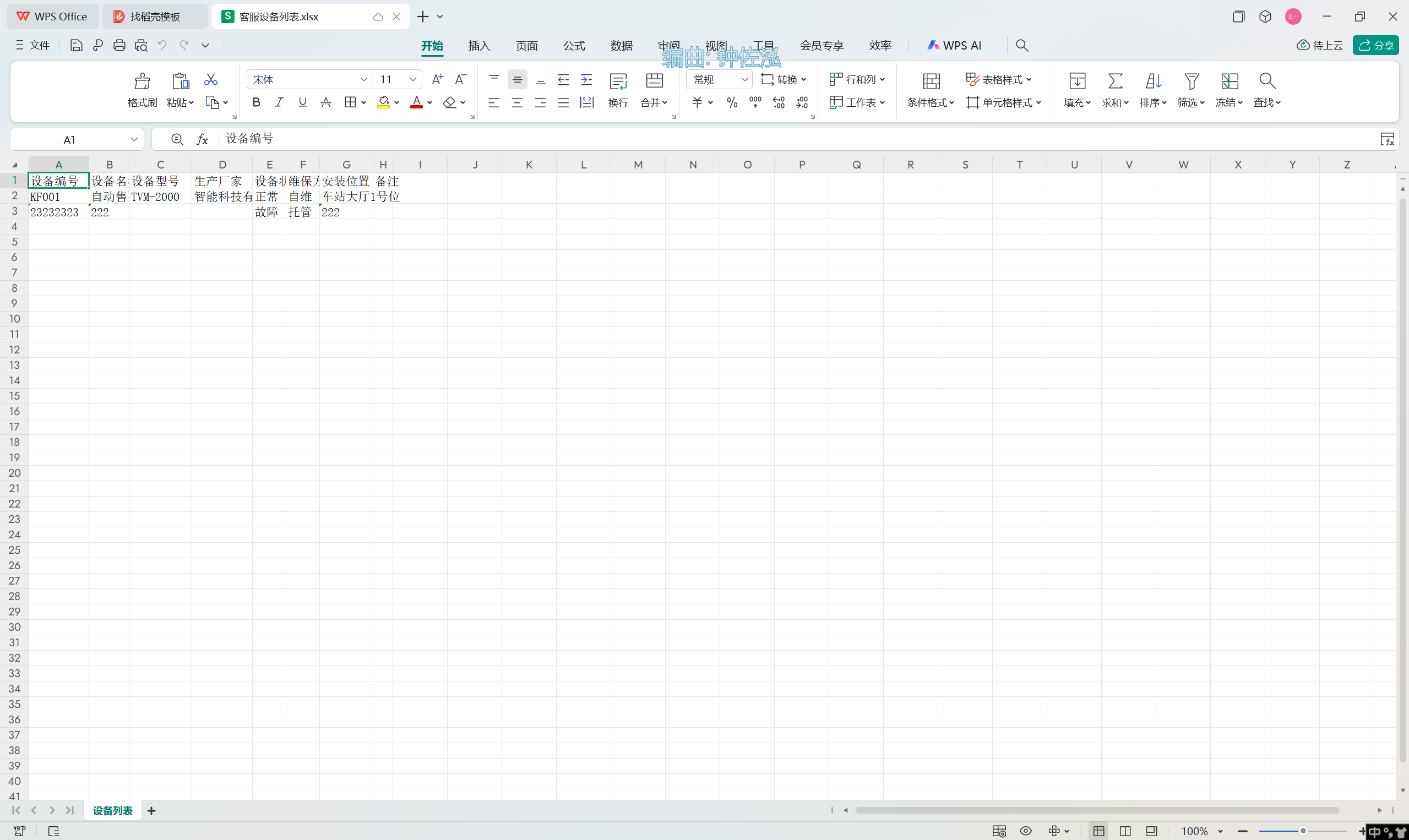Click the insert function fx icon

coord(202,139)
